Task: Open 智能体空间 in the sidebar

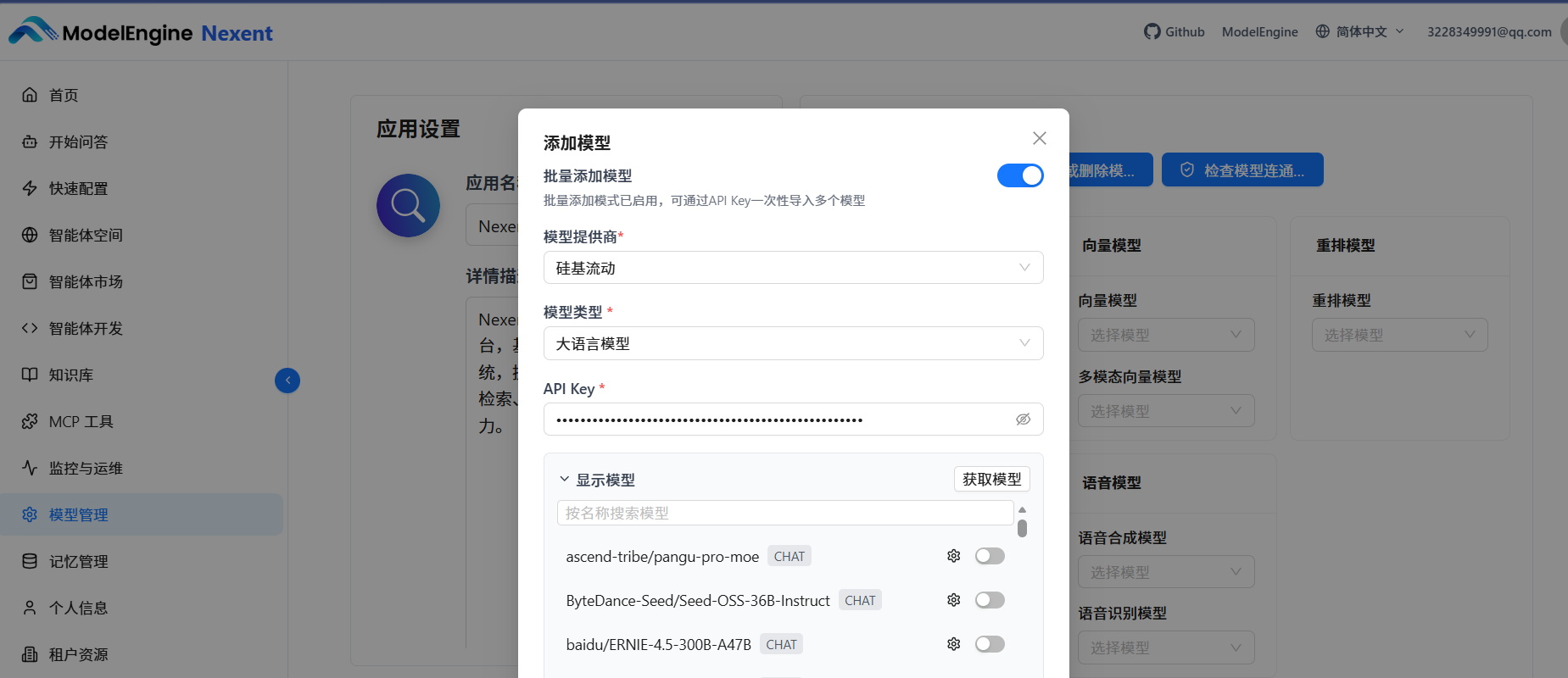Action: pyautogui.click(x=142, y=235)
